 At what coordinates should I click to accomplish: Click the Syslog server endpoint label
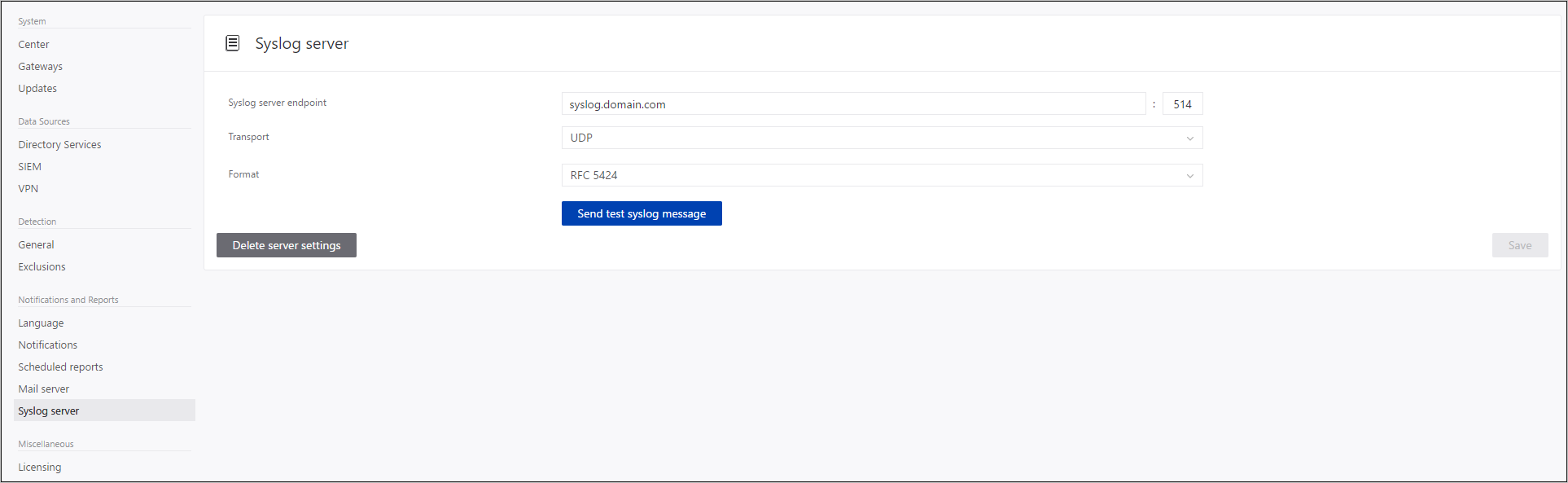(277, 103)
